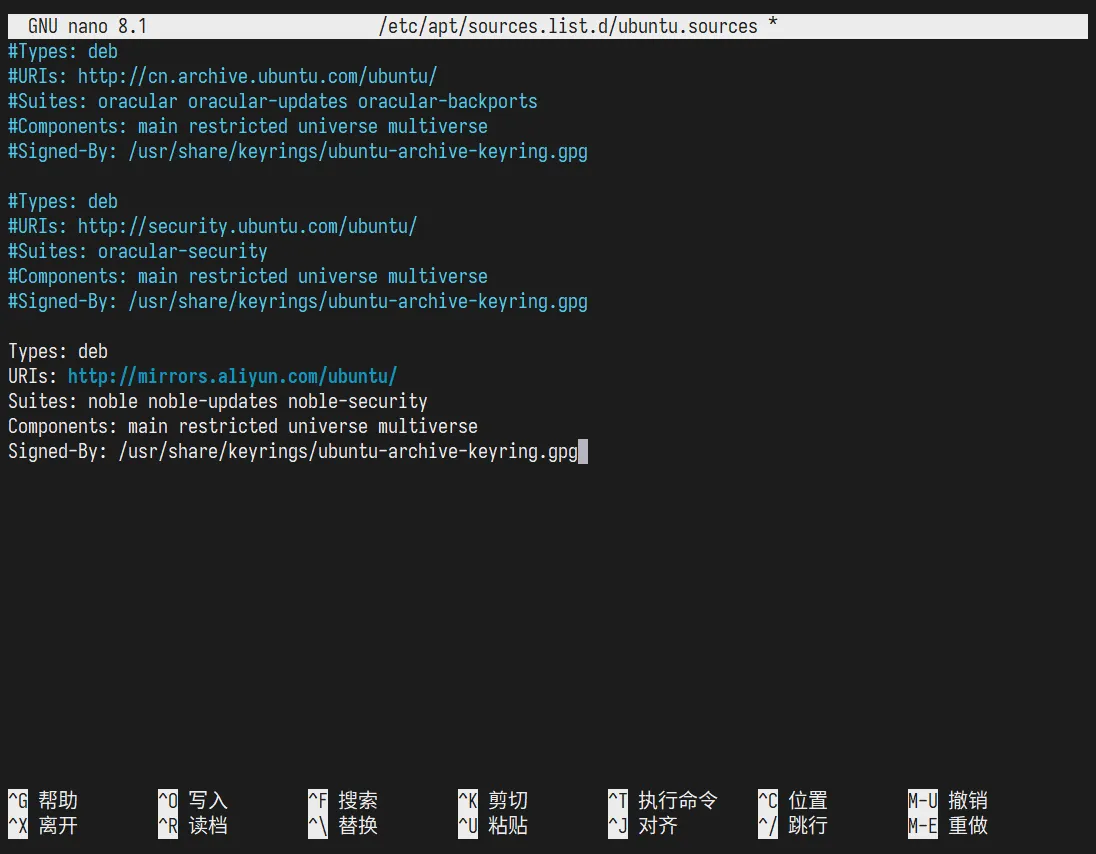
Task: Click the file path in the title bar
Action: tap(568, 26)
